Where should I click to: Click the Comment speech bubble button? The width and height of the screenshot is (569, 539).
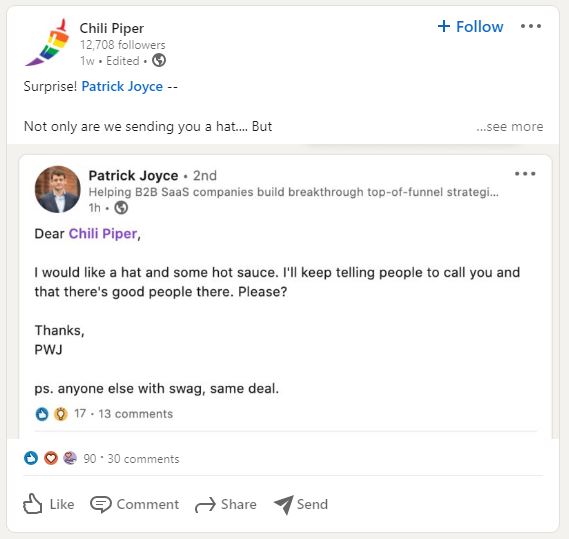tap(135, 504)
